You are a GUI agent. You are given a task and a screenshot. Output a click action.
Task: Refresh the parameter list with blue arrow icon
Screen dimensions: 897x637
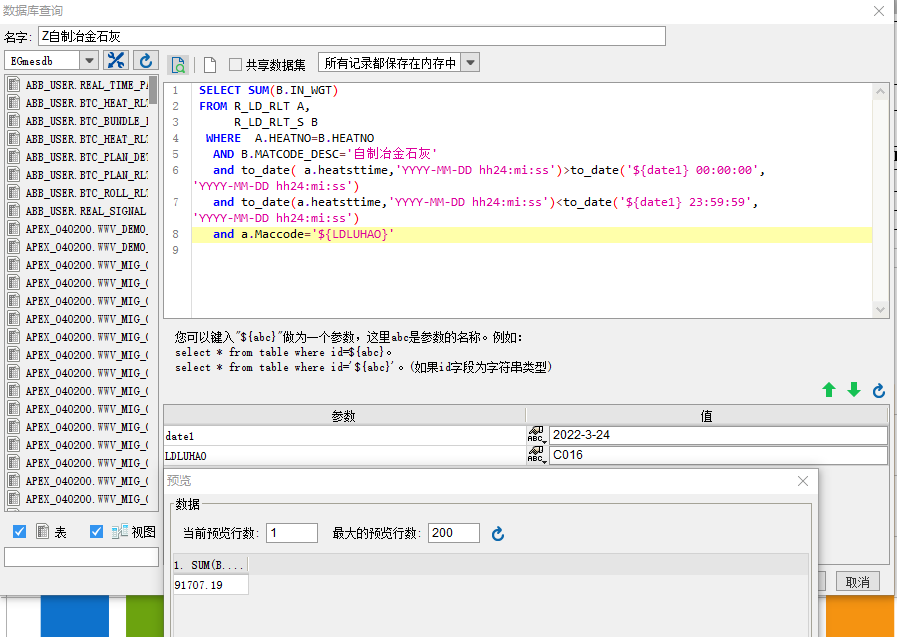879,391
